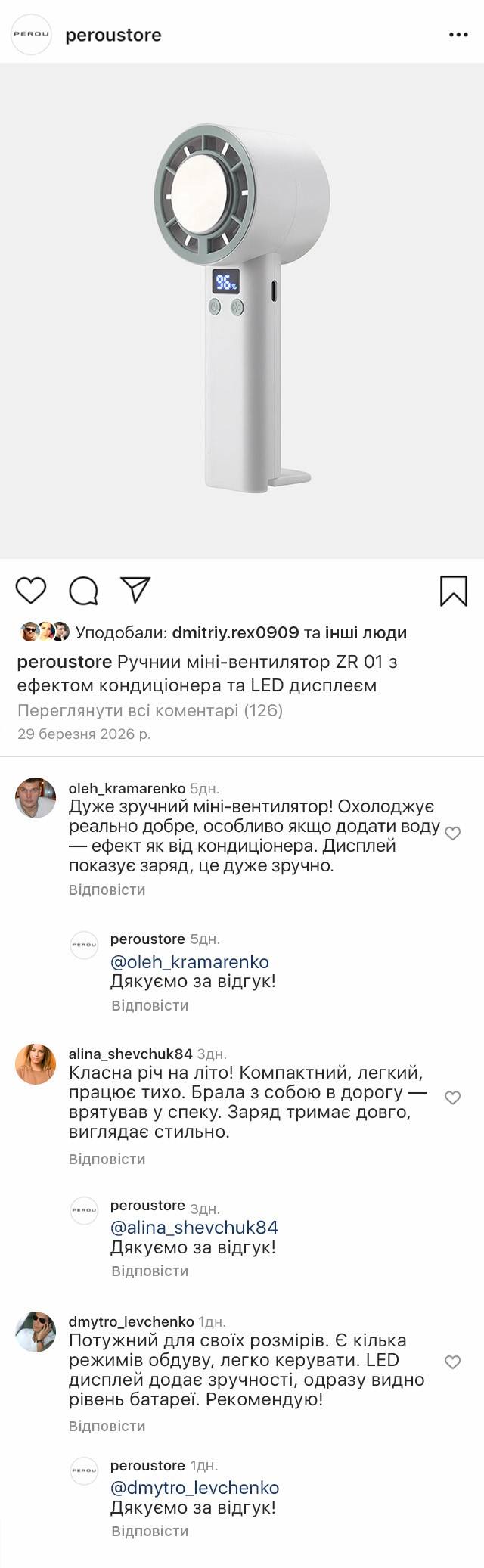Expand all 126 comments
The image size is (484, 1568).
[150, 710]
